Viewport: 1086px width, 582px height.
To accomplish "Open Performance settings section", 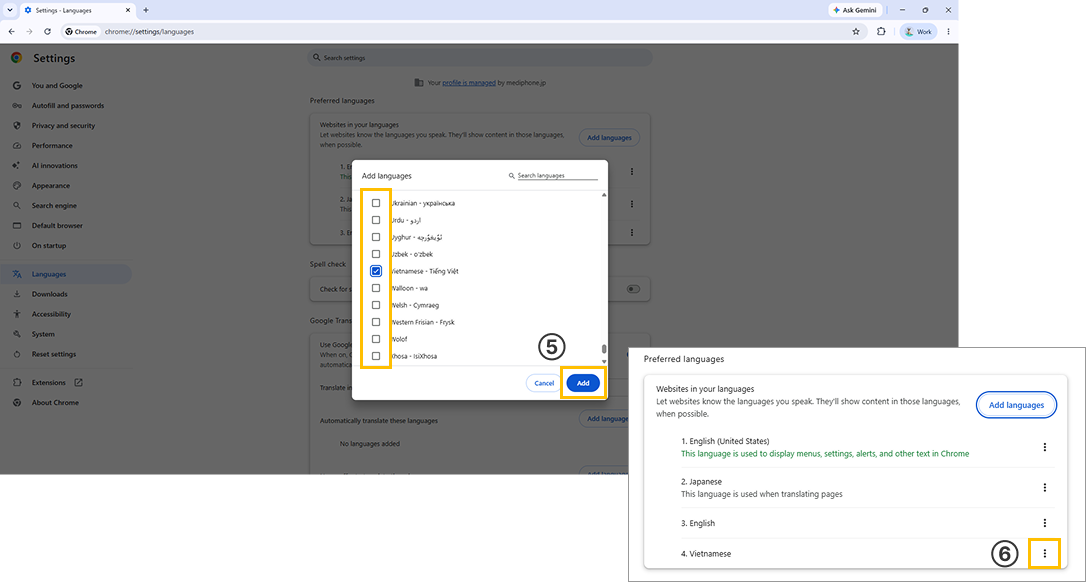I will point(52,146).
